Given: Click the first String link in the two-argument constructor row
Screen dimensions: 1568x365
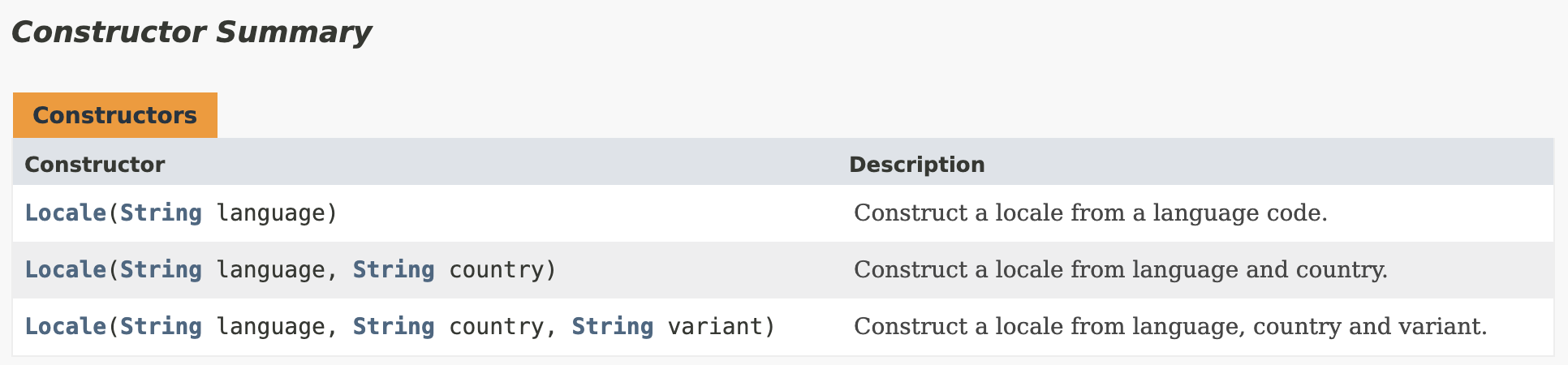Looking at the screenshot, I should [x=161, y=269].
